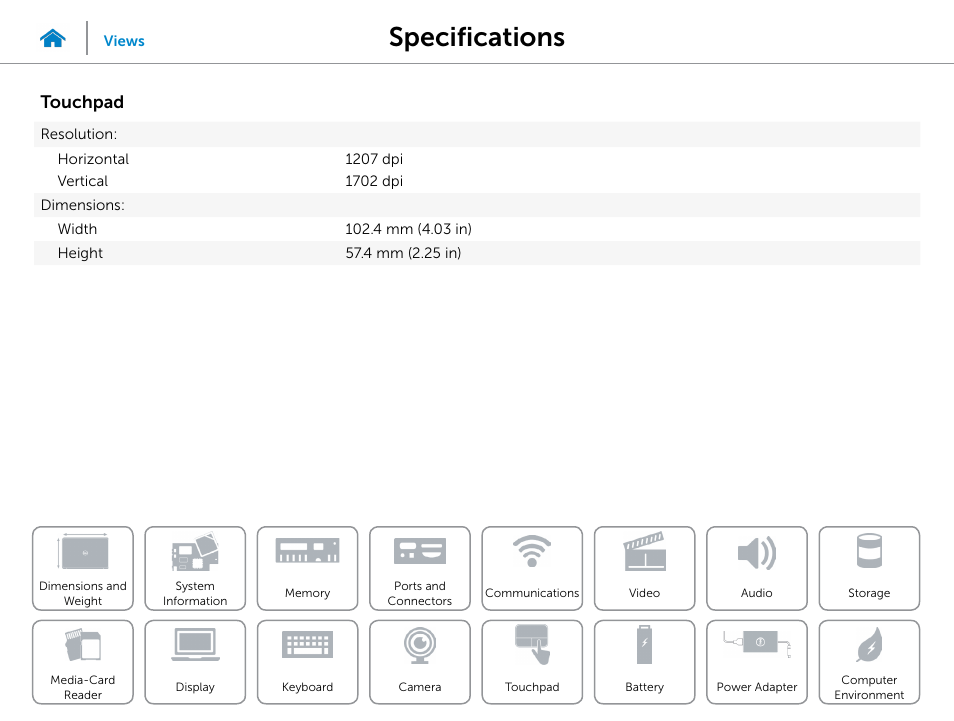Open the Memory specifications tile
The image size is (954, 721).
point(307,568)
